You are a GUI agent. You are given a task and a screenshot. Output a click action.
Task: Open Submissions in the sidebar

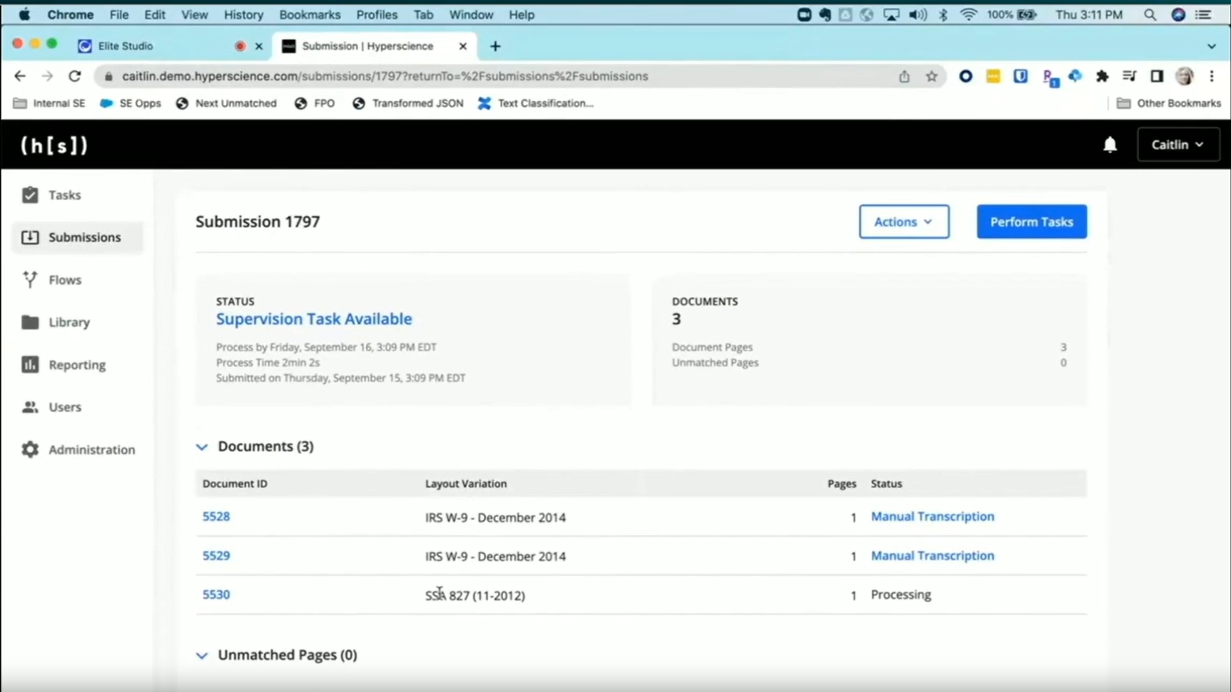click(x=78, y=237)
